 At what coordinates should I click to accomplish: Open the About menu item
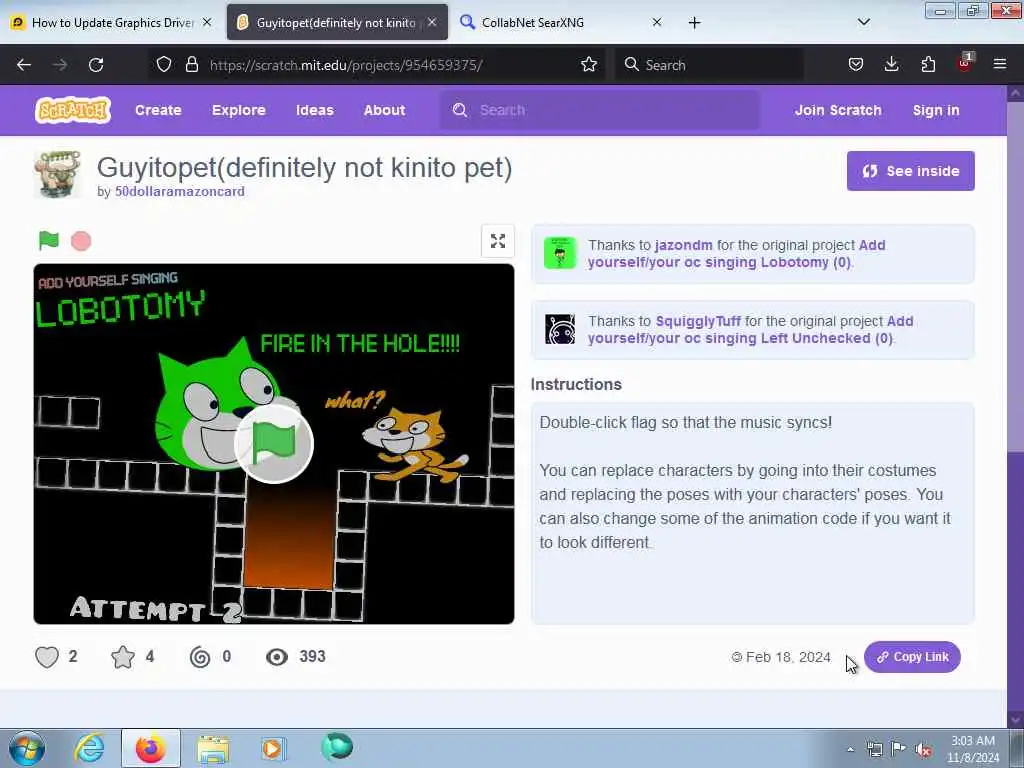pyautogui.click(x=384, y=110)
